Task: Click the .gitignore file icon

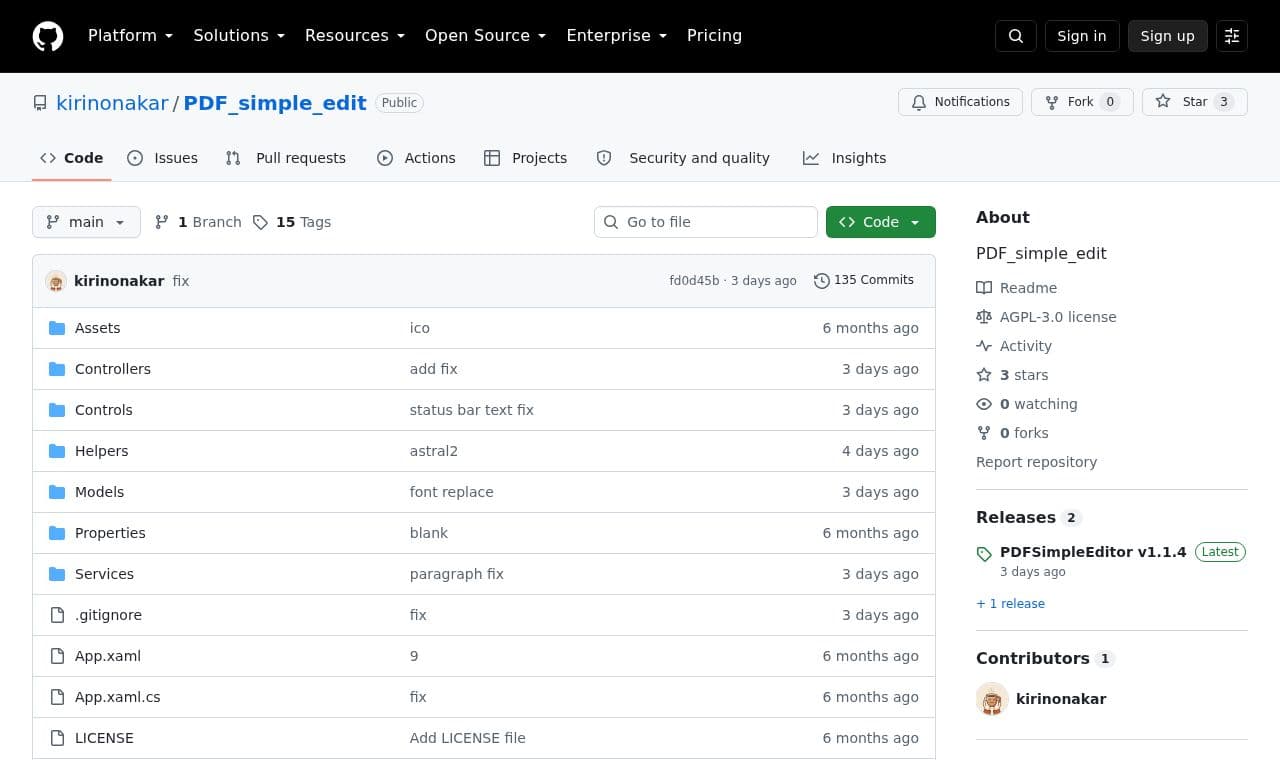Action: click(57, 615)
